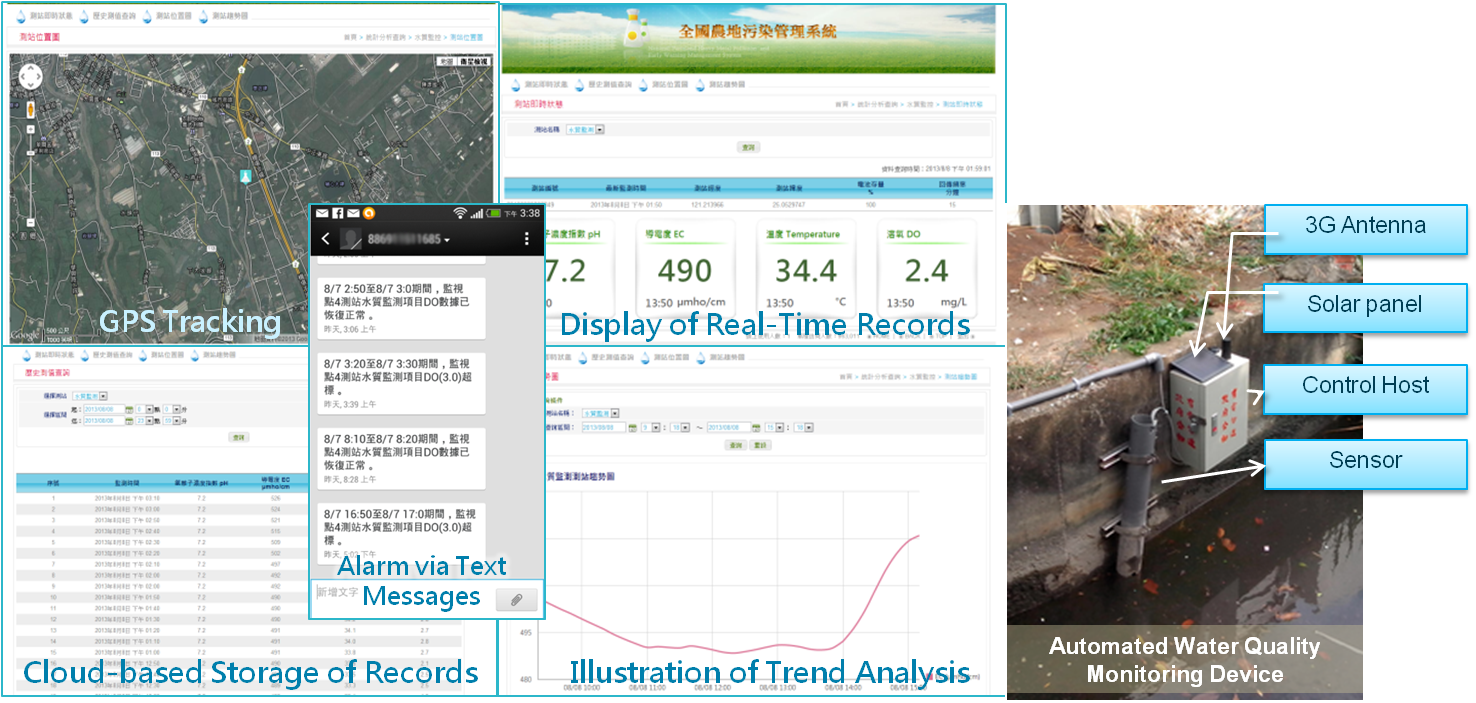The width and height of the screenshot is (1476, 703).
Task: Click the 導電度 EC card showing 490
Action: tap(685, 268)
